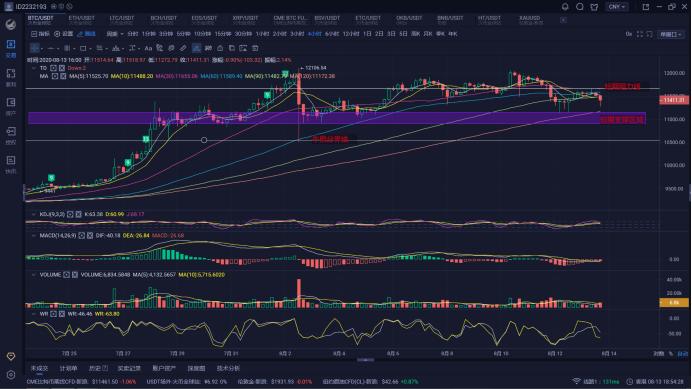Open the skin theme shirt icon
Viewport: 692px width, 389px height.
tap(594, 7)
